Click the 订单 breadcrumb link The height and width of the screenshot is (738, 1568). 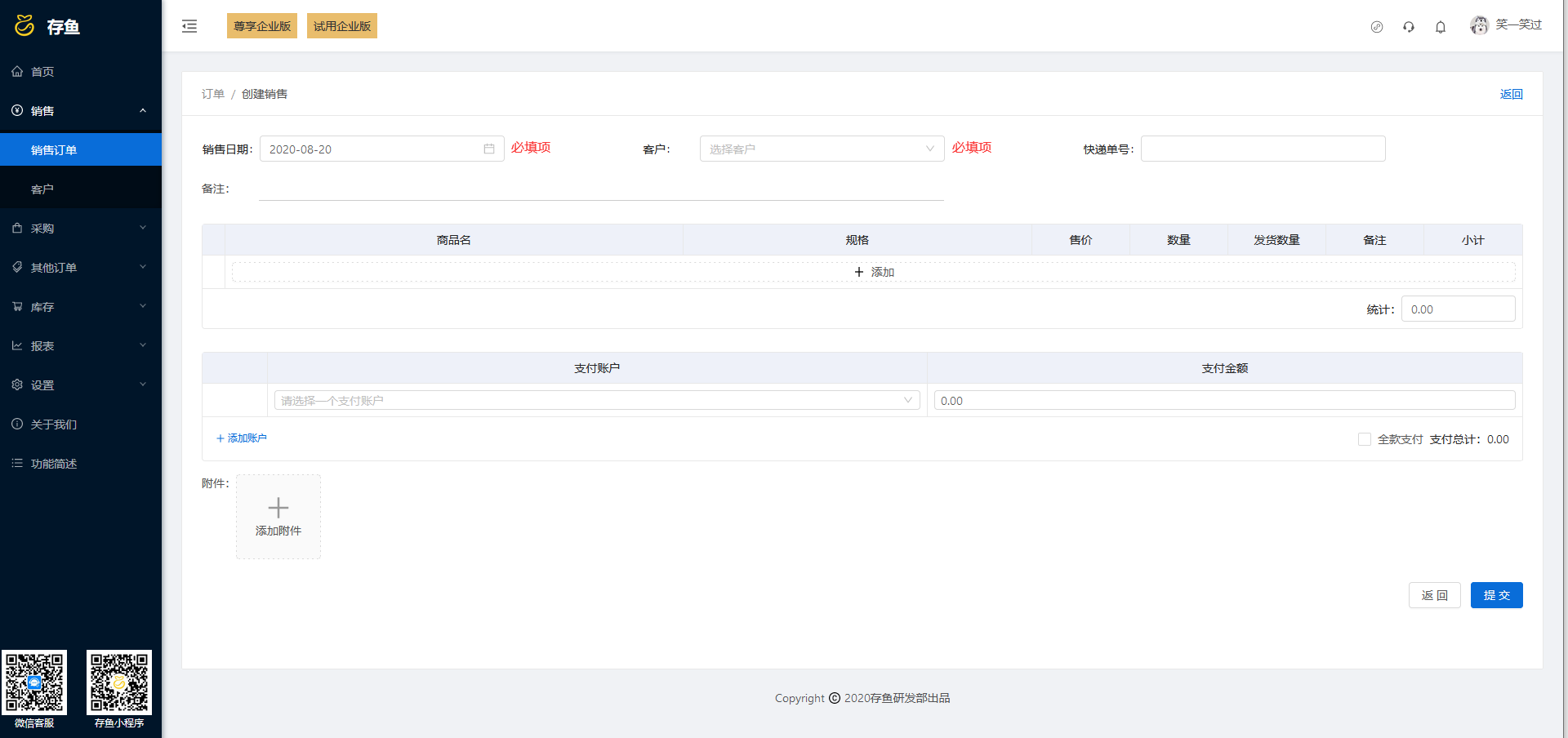click(213, 94)
